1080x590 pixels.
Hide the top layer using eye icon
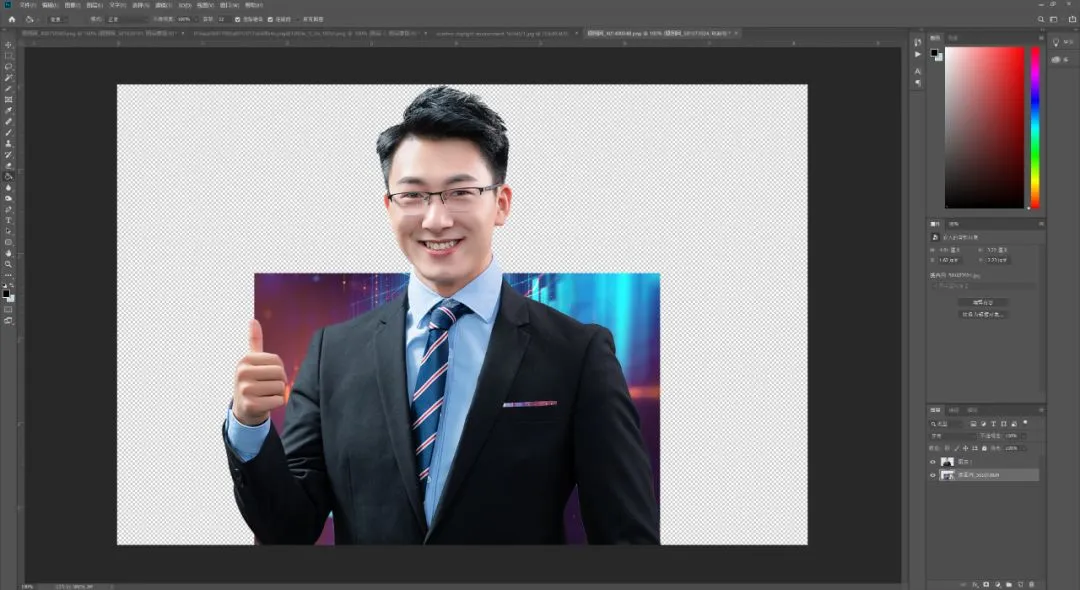coord(933,462)
